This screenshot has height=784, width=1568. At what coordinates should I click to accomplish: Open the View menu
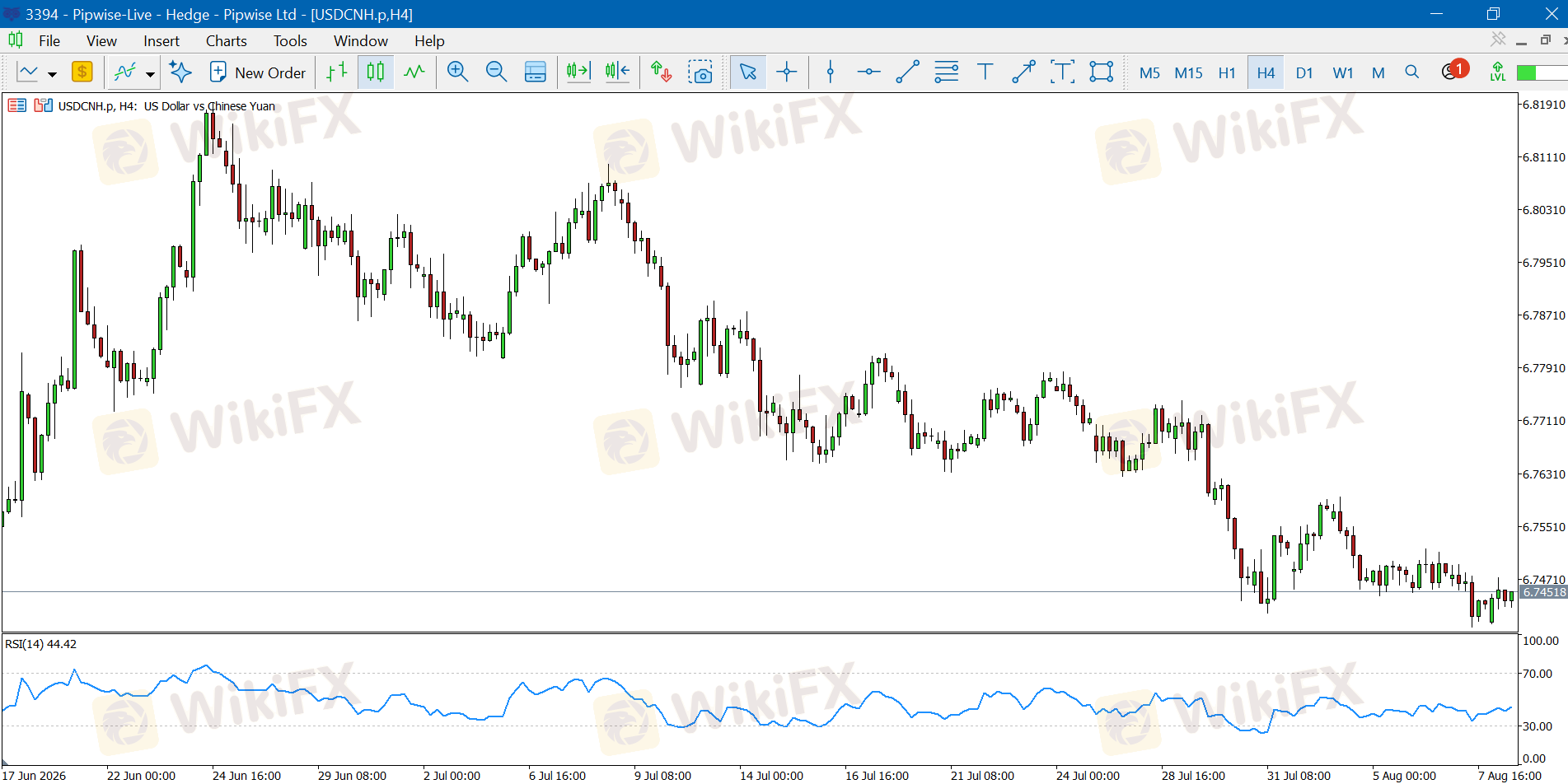pyautogui.click(x=101, y=41)
